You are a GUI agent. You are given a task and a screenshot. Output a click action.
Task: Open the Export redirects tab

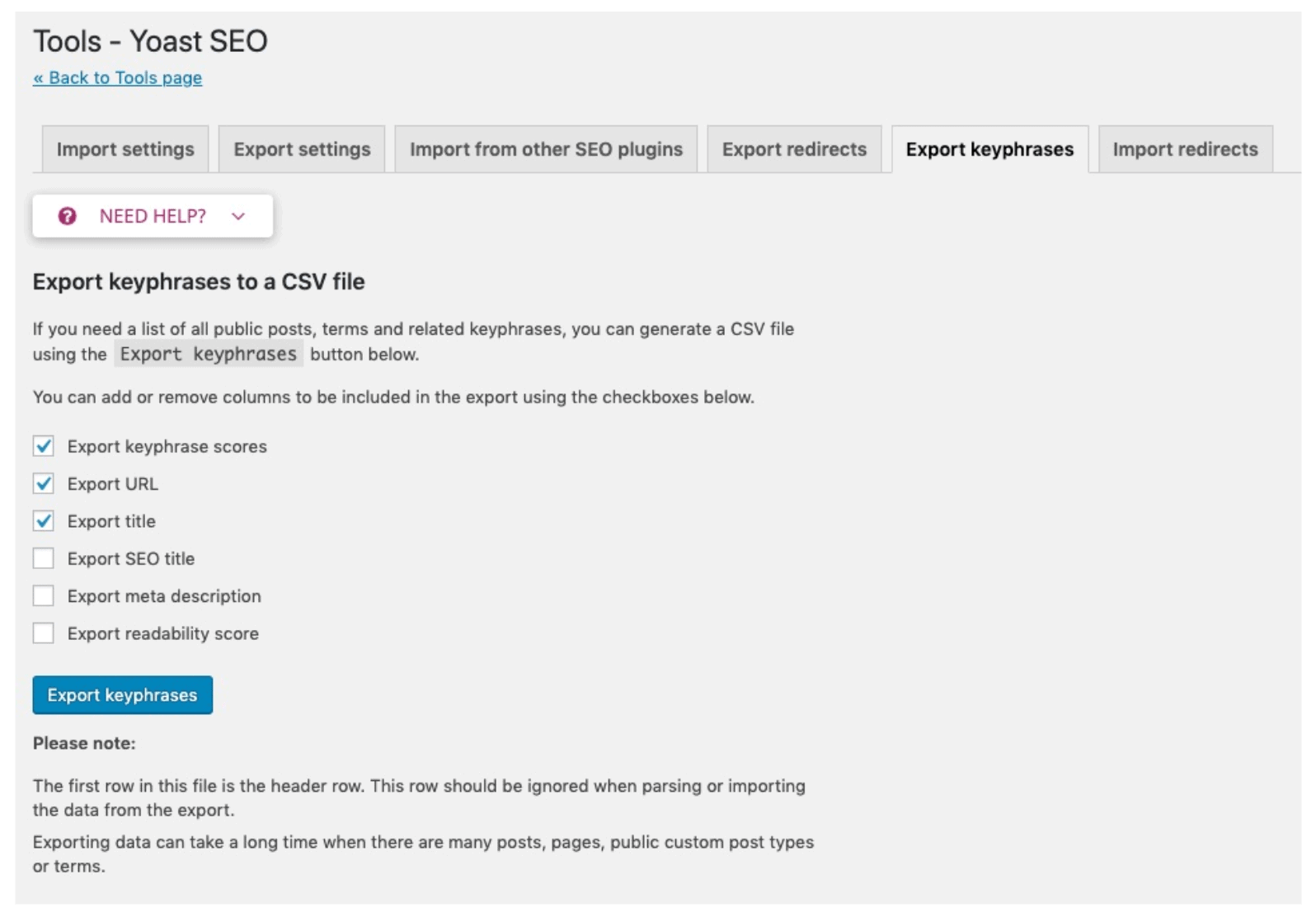(794, 149)
